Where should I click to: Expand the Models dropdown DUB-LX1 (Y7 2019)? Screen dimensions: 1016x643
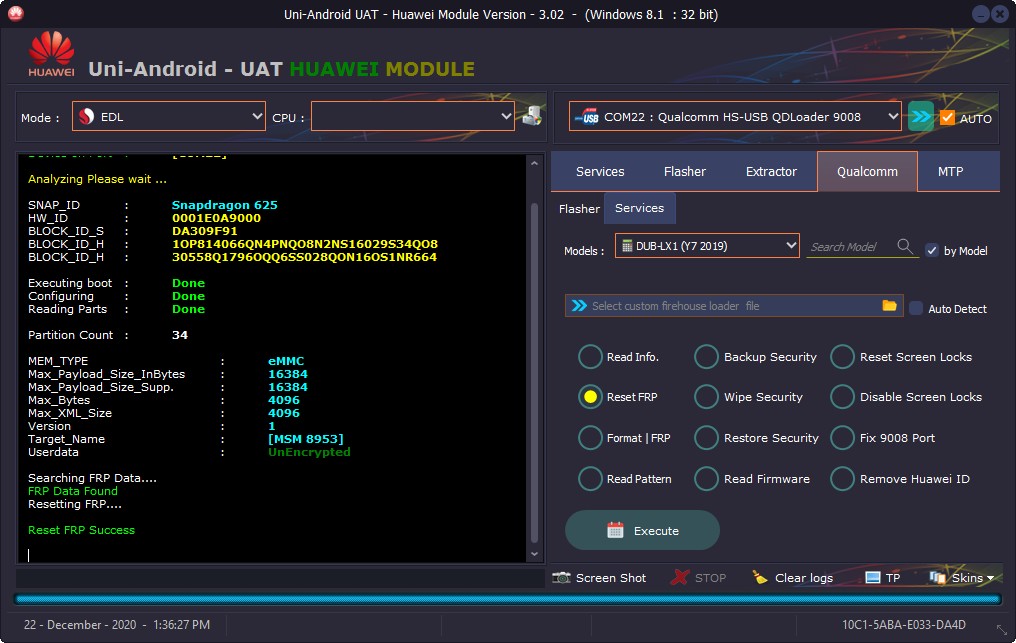coord(707,246)
